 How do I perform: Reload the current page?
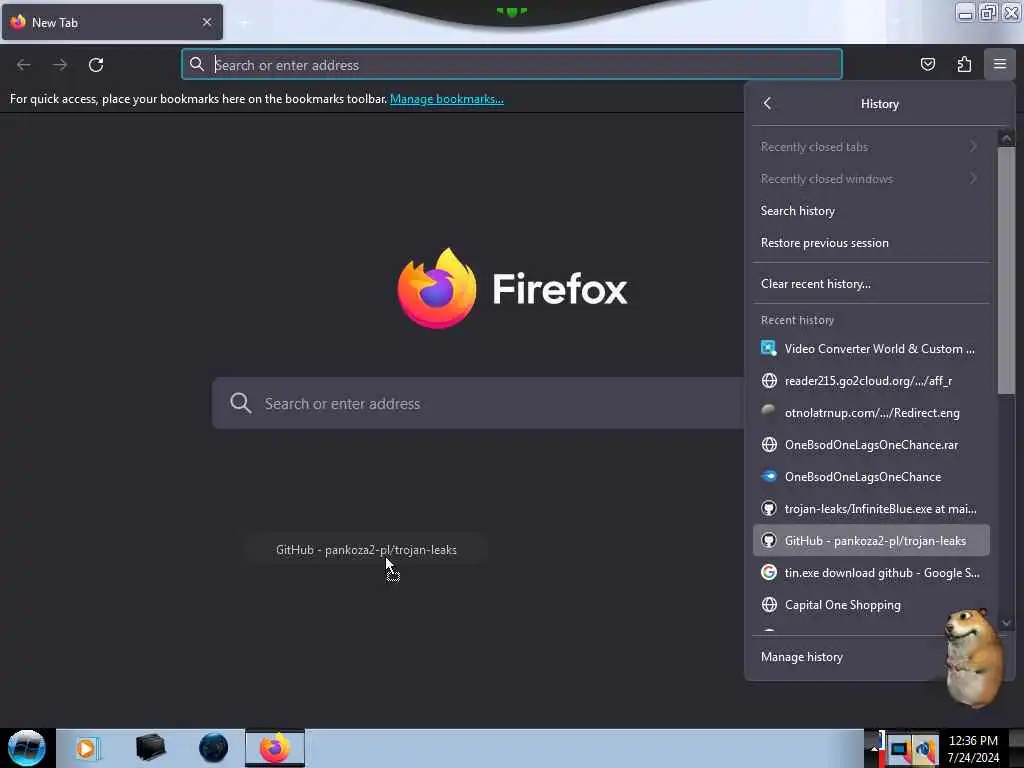click(96, 65)
